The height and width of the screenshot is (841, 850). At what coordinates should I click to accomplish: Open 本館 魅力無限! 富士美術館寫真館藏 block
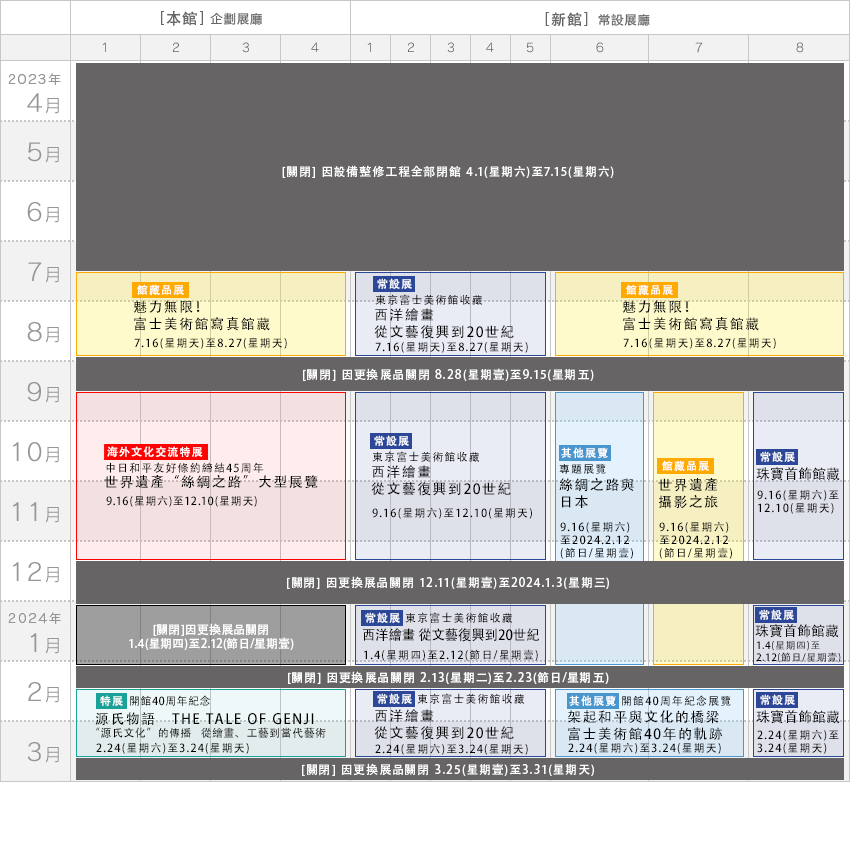[211, 314]
